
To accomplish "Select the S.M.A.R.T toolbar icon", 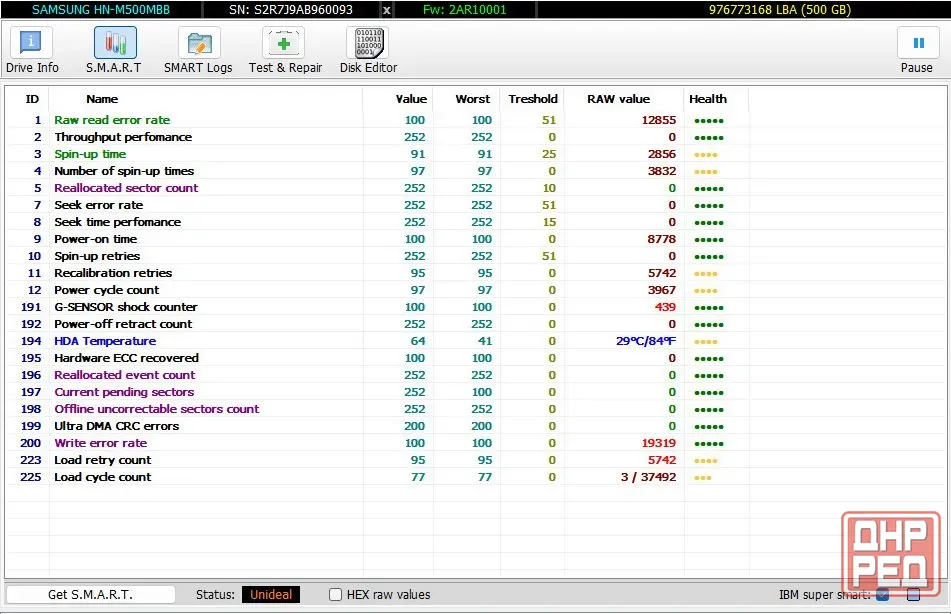I will pyautogui.click(x=114, y=50).
